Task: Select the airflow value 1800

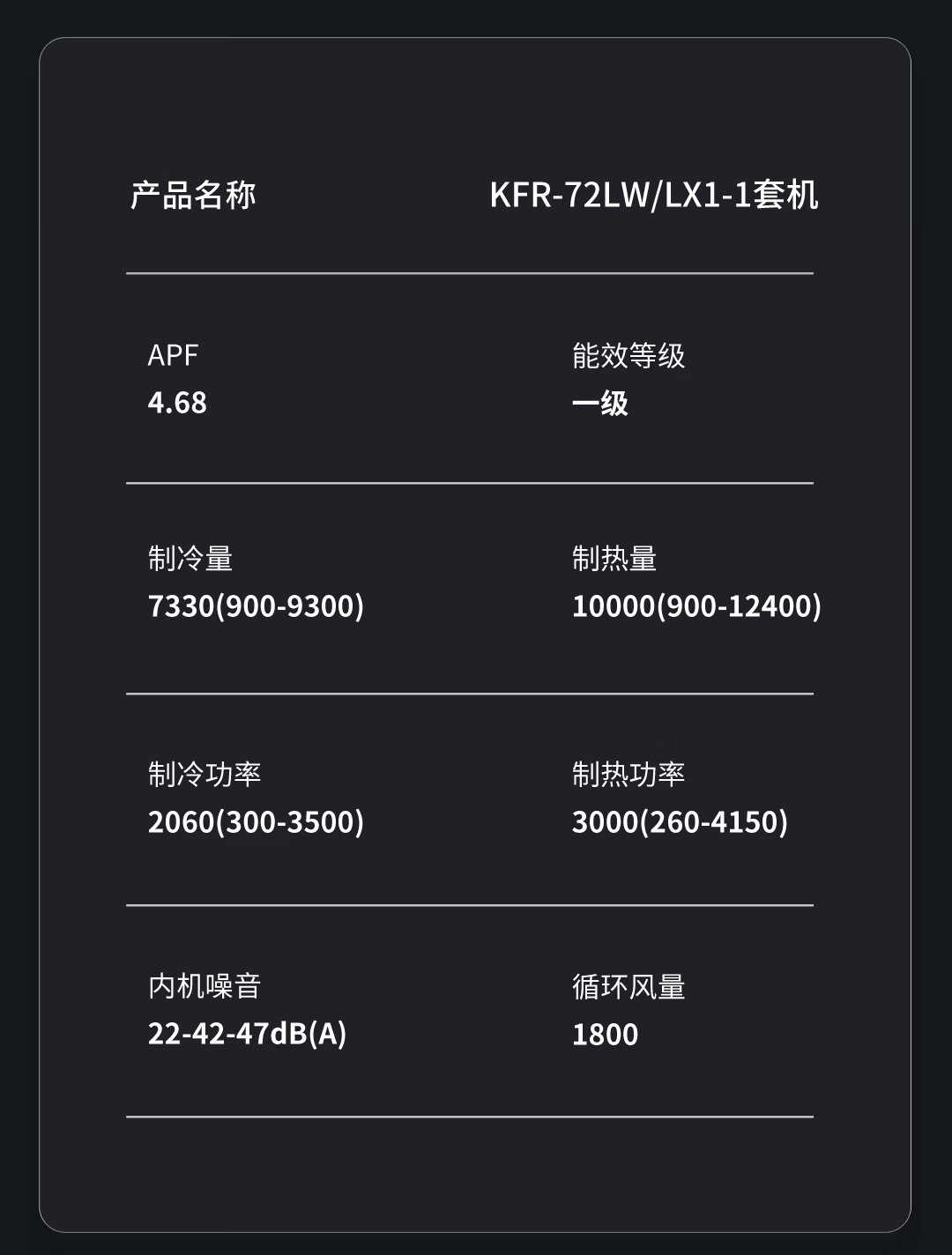Action: pyautogui.click(x=605, y=1035)
